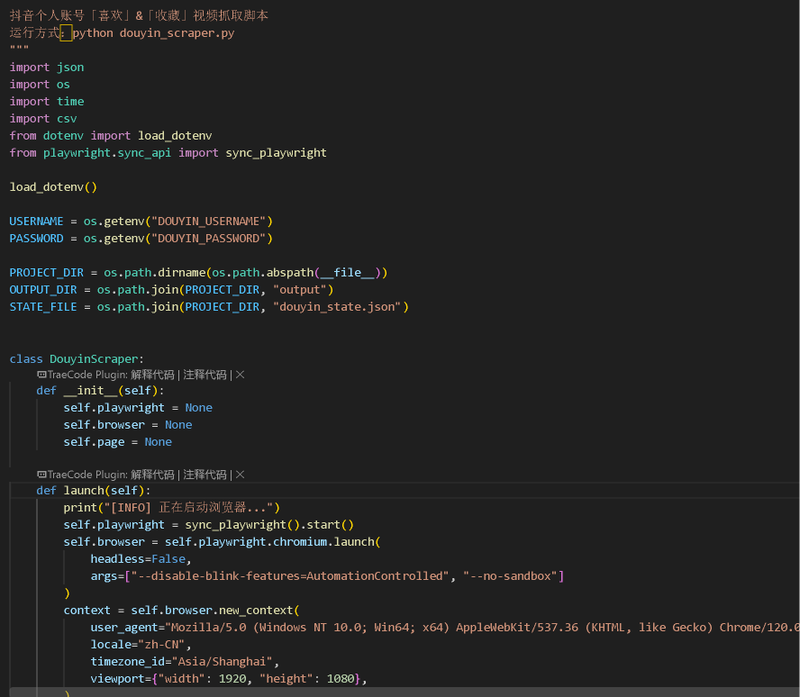Click the horizontal scrollbar at editor bottom
Image resolution: width=800 pixels, height=697 pixels.
coord(404,692)
